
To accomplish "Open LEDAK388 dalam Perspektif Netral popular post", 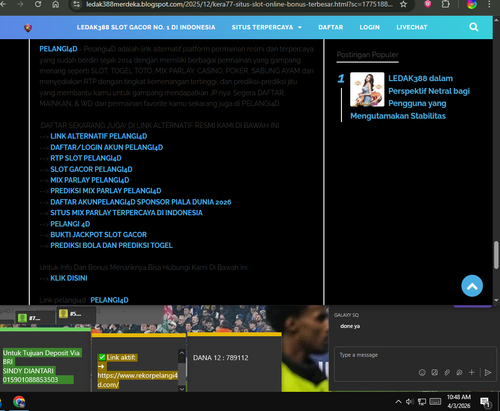I will click(x=410, y=97).
